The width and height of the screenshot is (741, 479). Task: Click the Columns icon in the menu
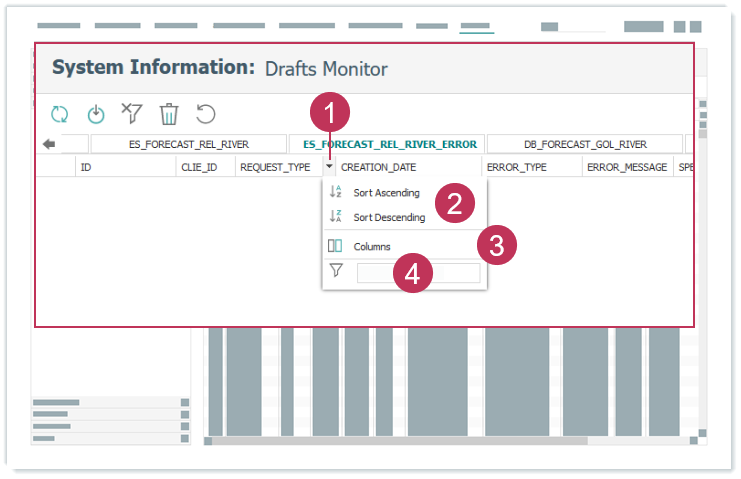tap(336, 246)
